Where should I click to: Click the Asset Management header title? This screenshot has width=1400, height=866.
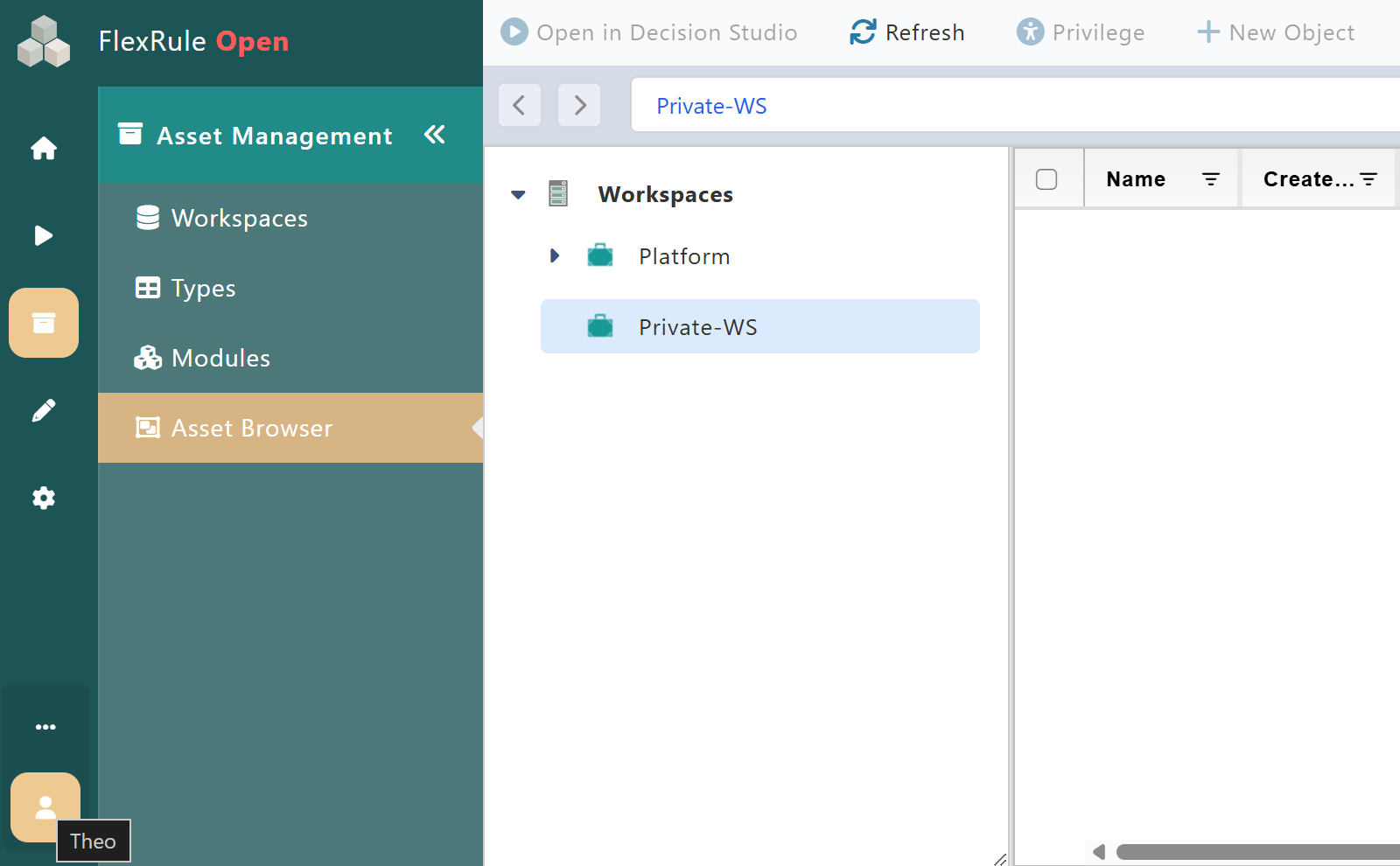275,136
